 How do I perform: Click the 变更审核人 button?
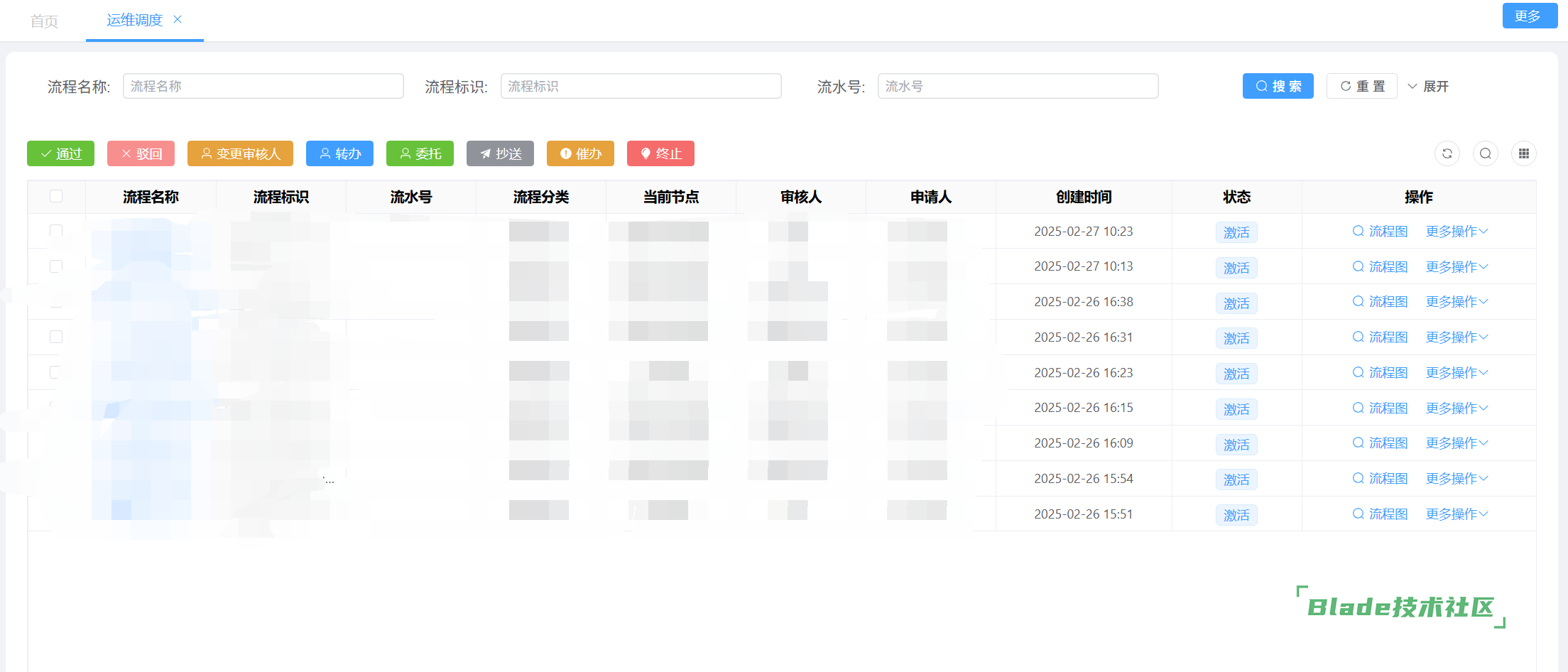(x=240, y=153)
